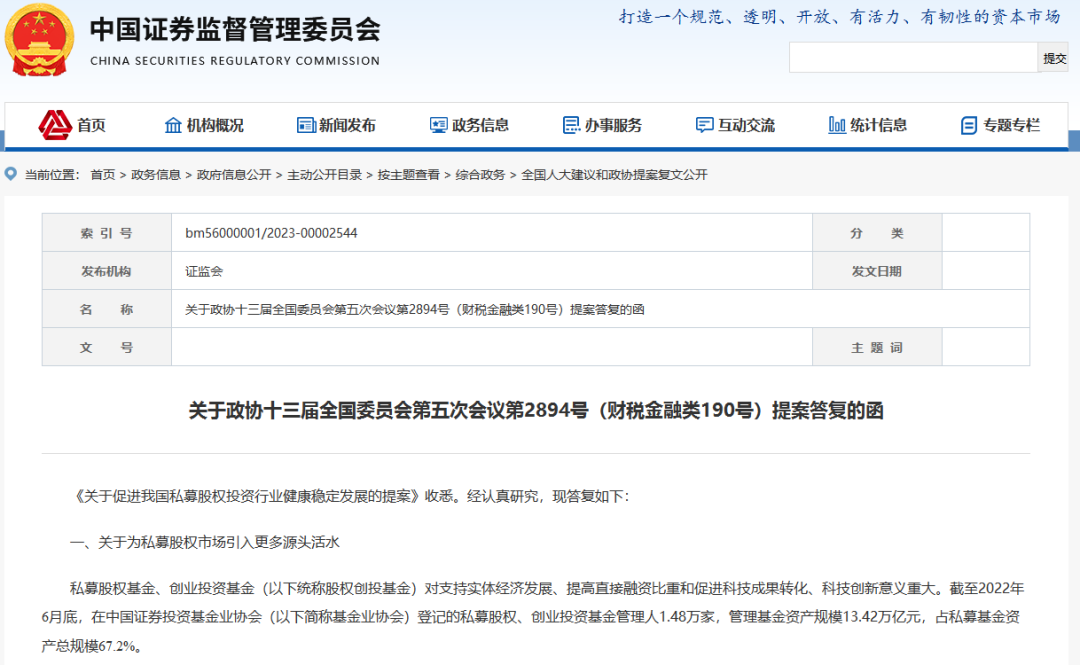Click the 名称 label cell
This screenshot has height=665, width=1080.
(107, 309)
